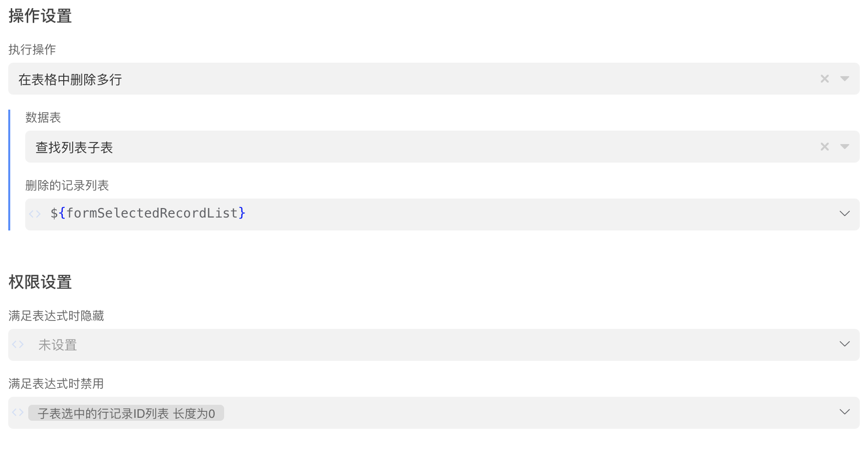
Task: Expand the 满足表达式时禁用 chevron
Action: 844,413
